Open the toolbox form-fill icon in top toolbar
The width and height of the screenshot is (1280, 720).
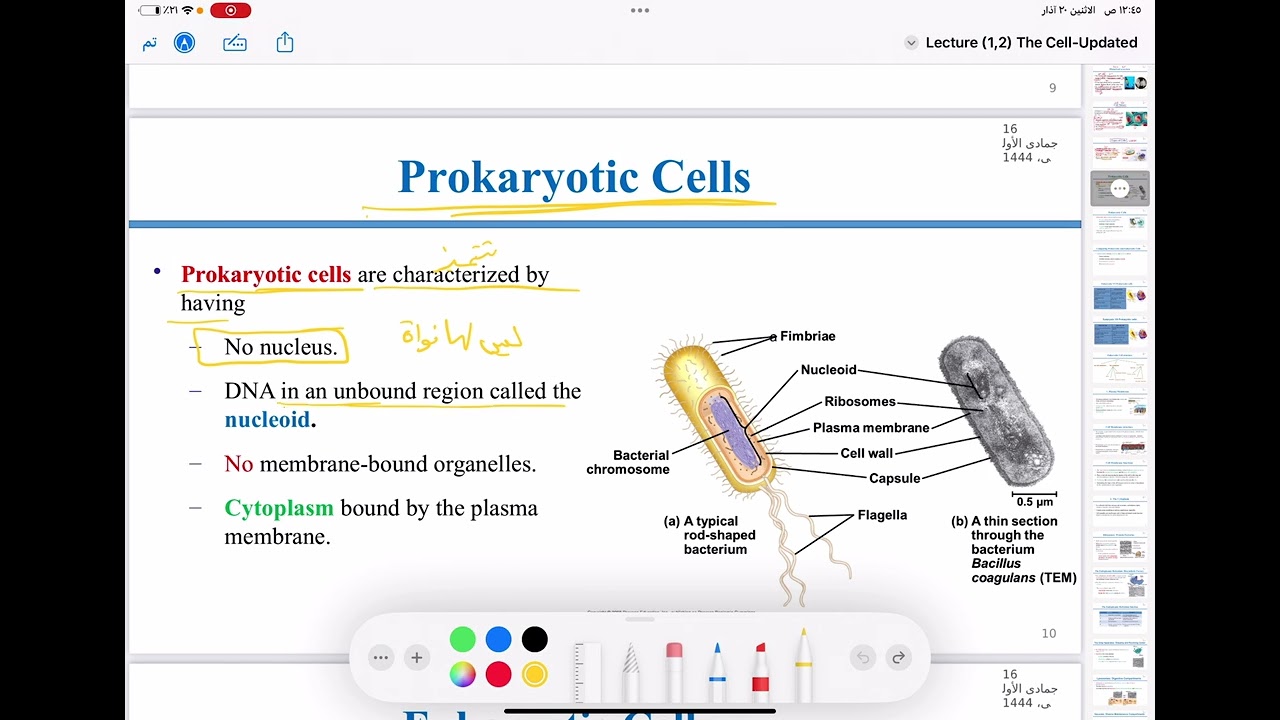pyautogui.click(x=235, y=43)
